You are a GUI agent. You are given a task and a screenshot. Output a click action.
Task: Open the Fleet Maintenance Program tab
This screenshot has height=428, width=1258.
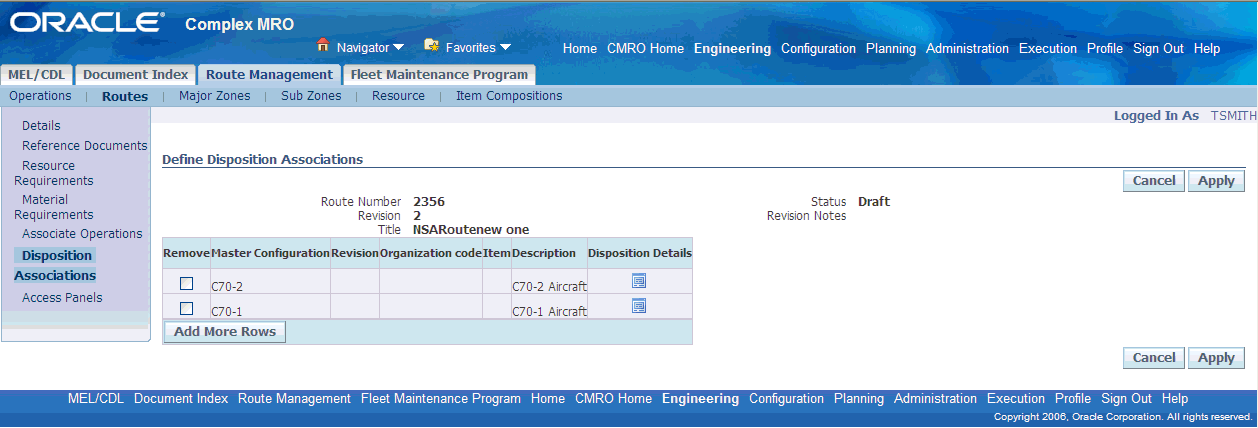(x=439, y=75)
